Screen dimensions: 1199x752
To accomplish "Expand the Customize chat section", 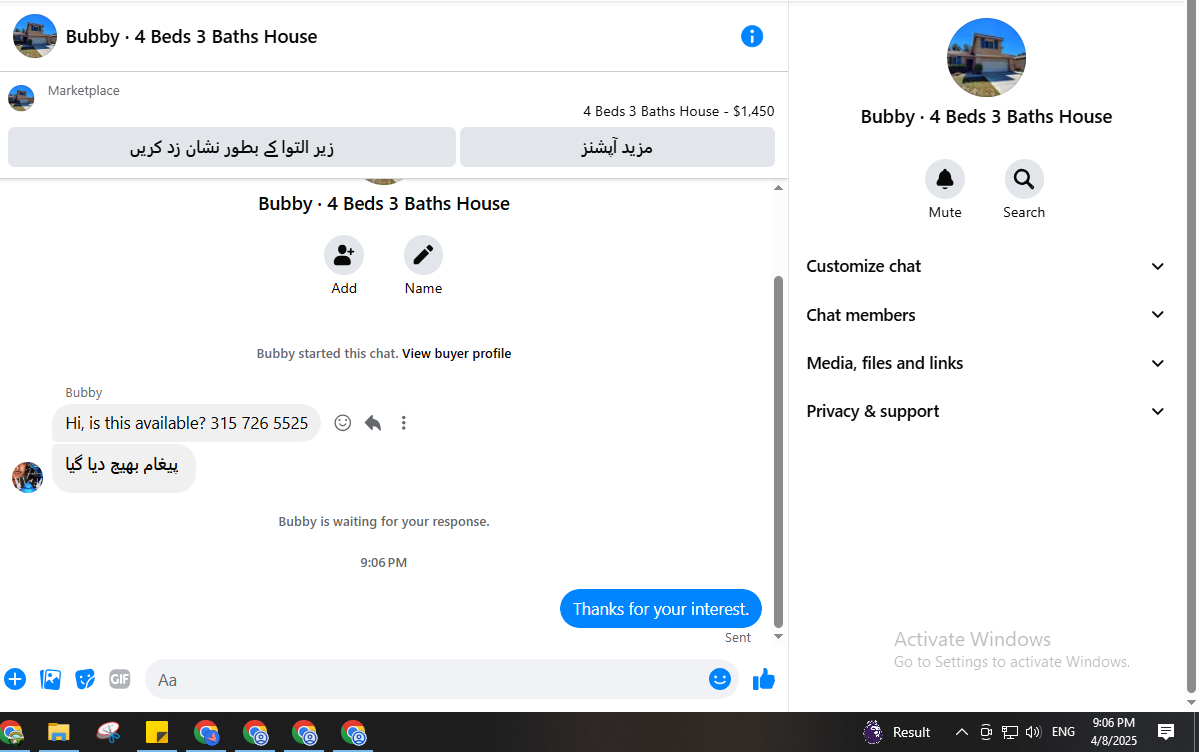I will pyautogui.click(x=986, y=266).
